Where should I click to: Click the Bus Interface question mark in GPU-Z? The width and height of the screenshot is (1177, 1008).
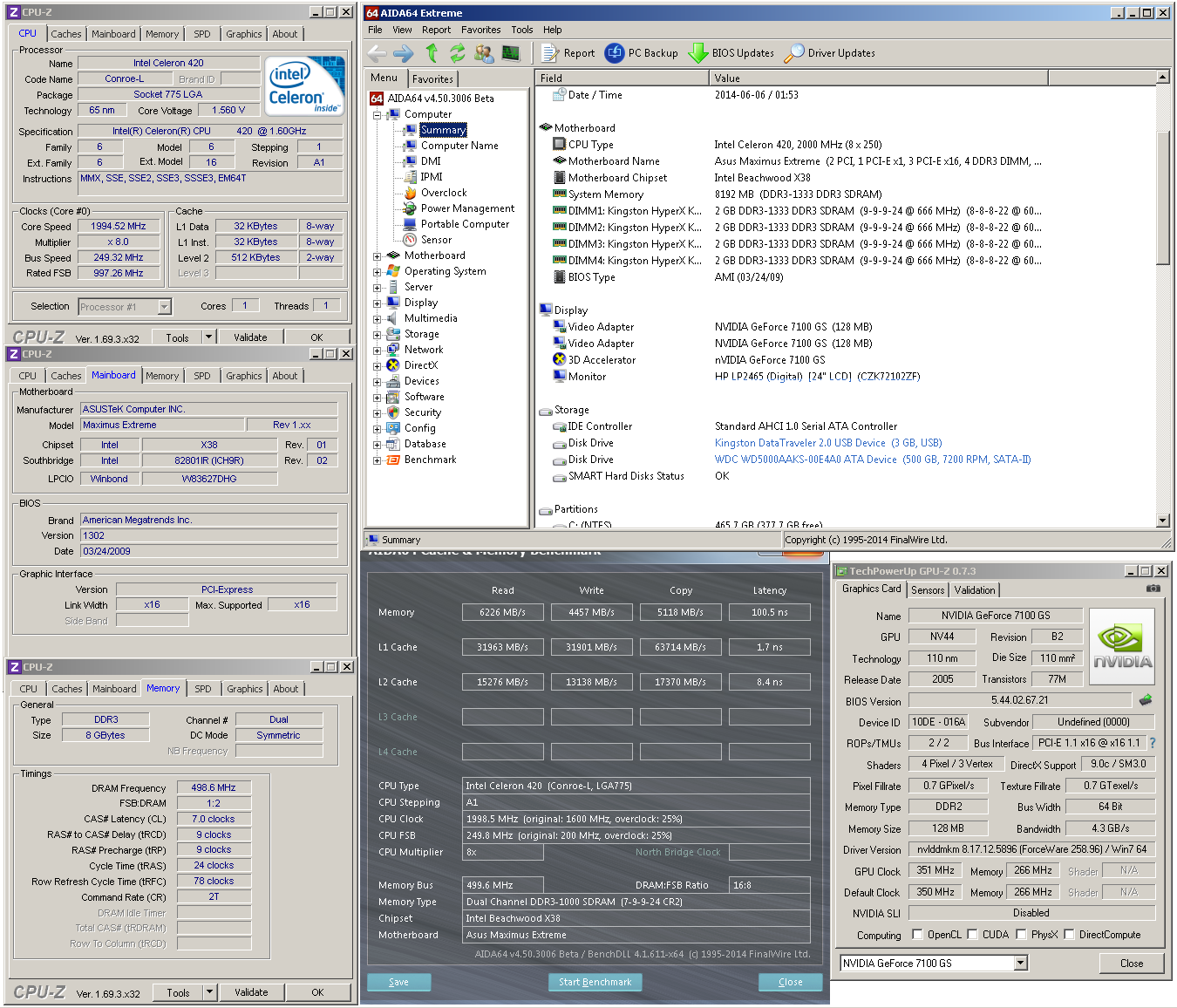tap(1153, 743)
